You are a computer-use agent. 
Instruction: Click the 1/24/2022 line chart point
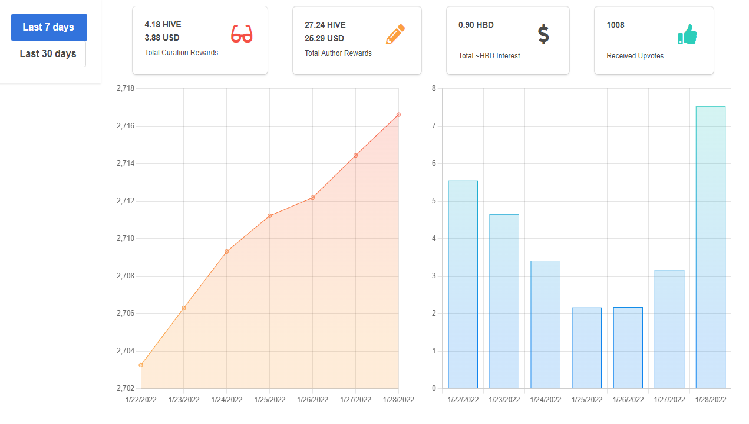coord(227,252)
